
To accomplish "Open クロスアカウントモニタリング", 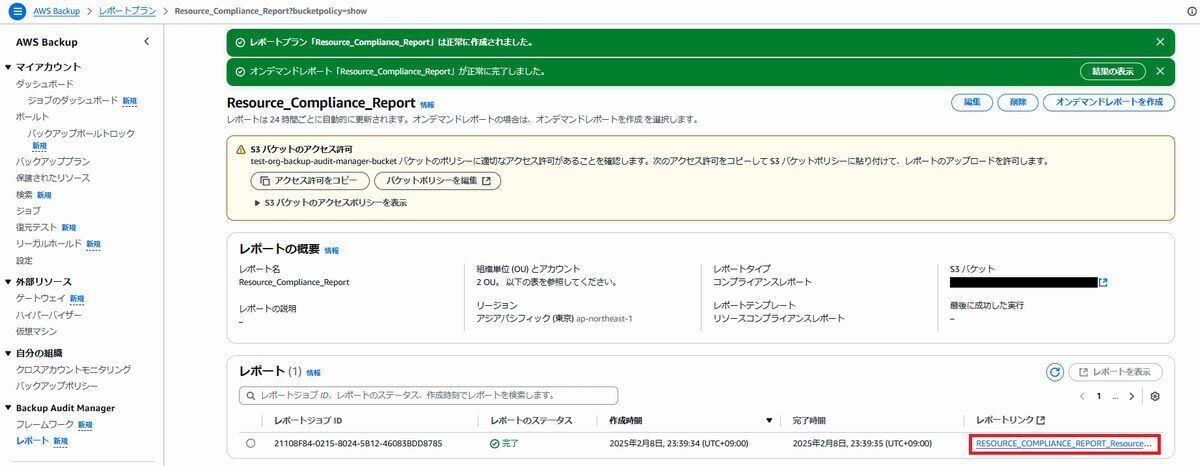I will point(73,369).
